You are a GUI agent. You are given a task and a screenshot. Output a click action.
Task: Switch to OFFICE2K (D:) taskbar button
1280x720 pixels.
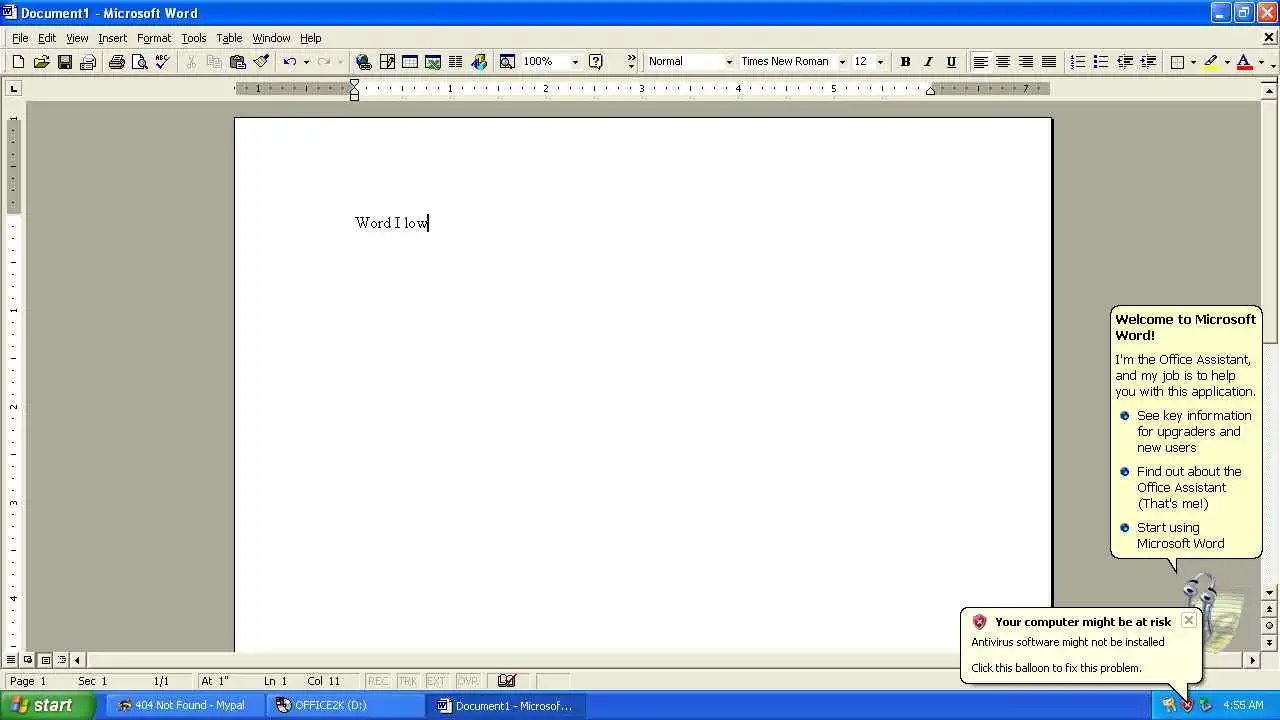point(346,705)
